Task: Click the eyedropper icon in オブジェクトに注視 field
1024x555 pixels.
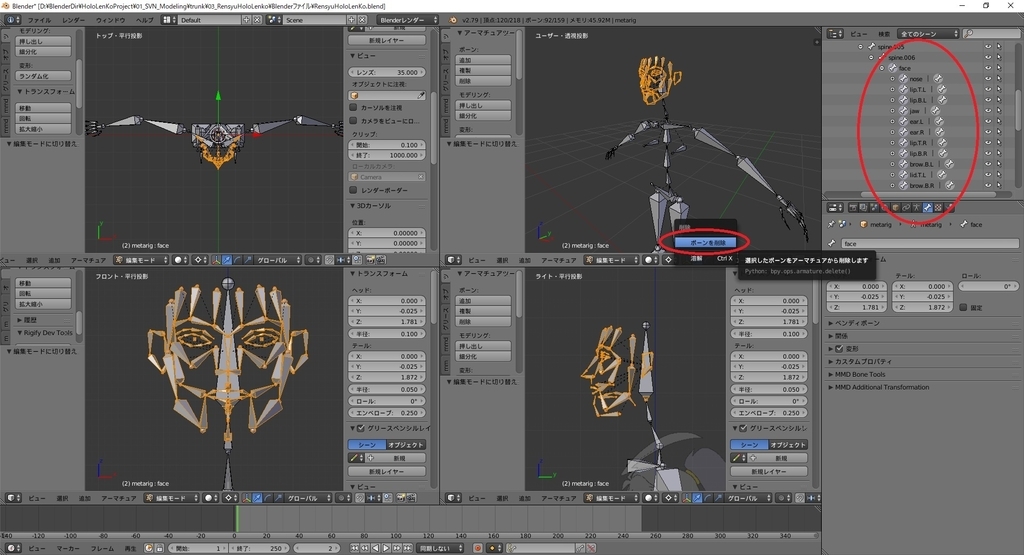Action: coord(421,96)
